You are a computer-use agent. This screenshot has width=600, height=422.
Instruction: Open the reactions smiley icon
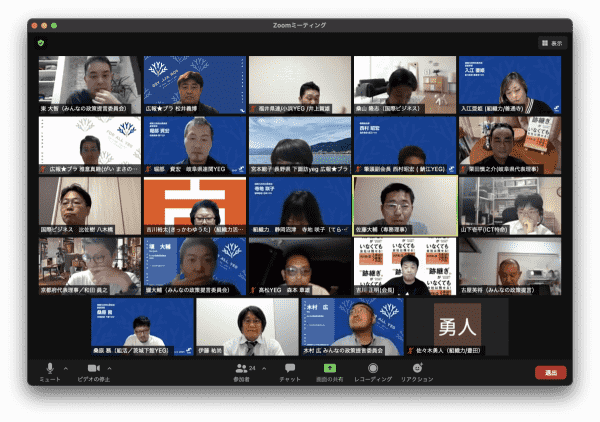coord(417,368)
